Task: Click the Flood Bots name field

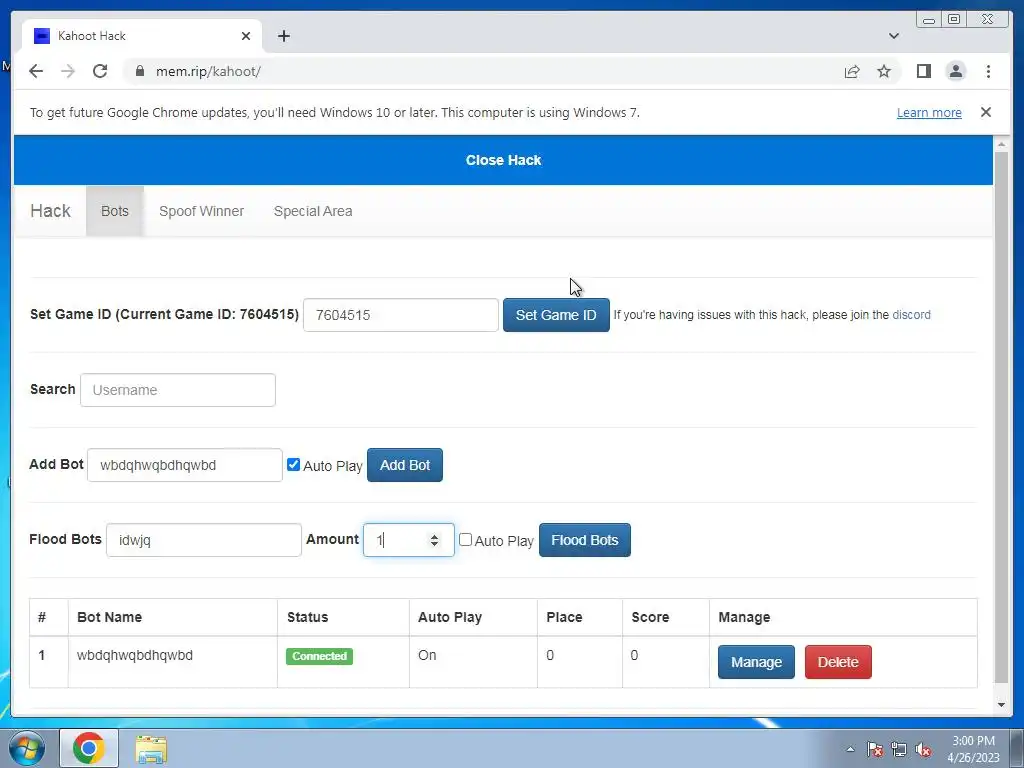Action: pos(204,540)
